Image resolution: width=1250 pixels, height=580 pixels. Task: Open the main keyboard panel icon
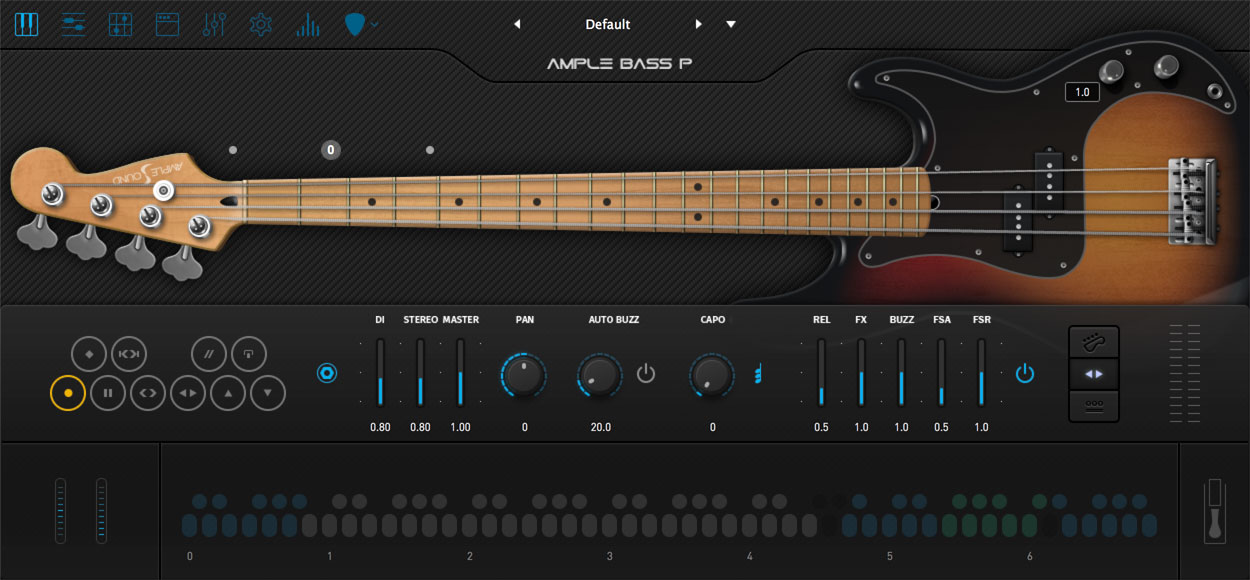pyautogui.click(x=26, y=24)
